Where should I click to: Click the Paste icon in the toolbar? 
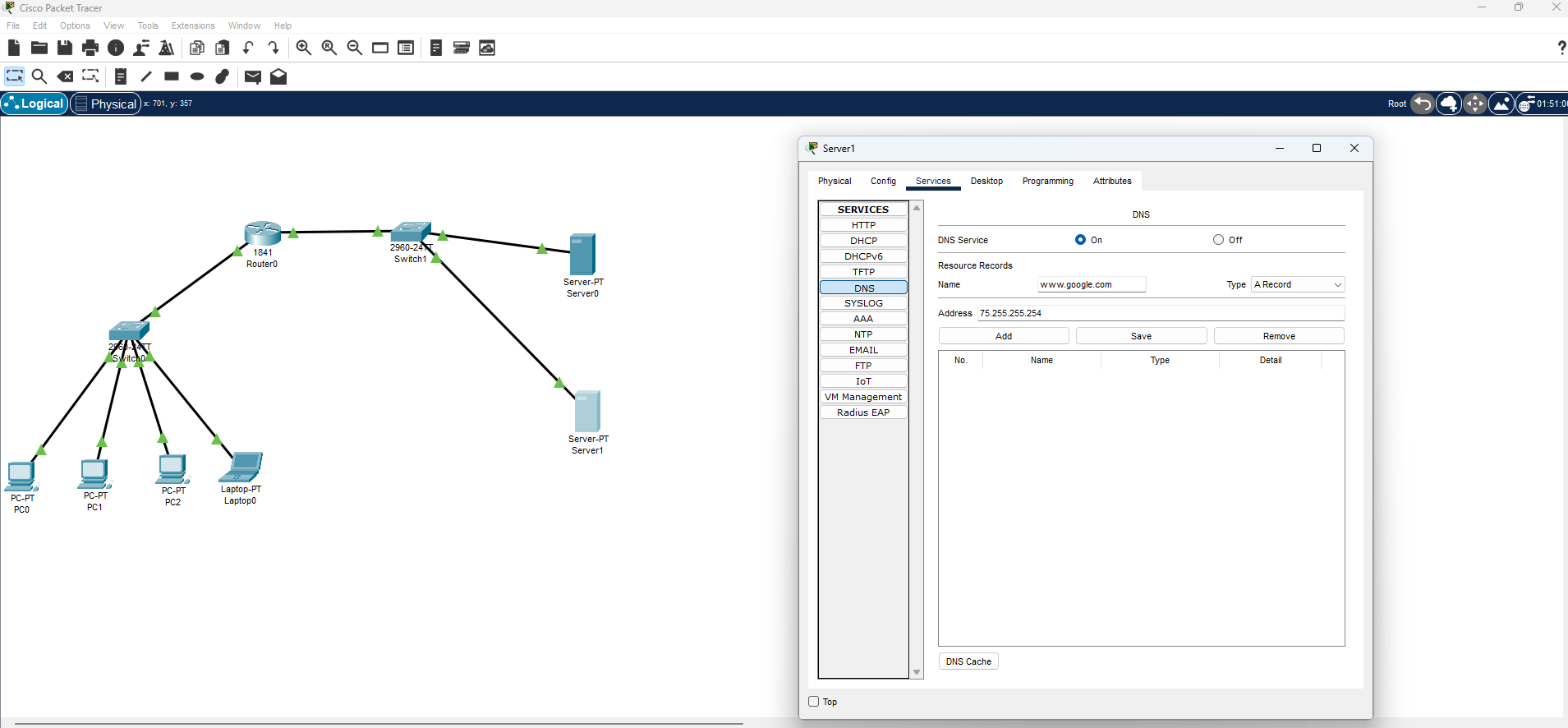click(223, 48)
